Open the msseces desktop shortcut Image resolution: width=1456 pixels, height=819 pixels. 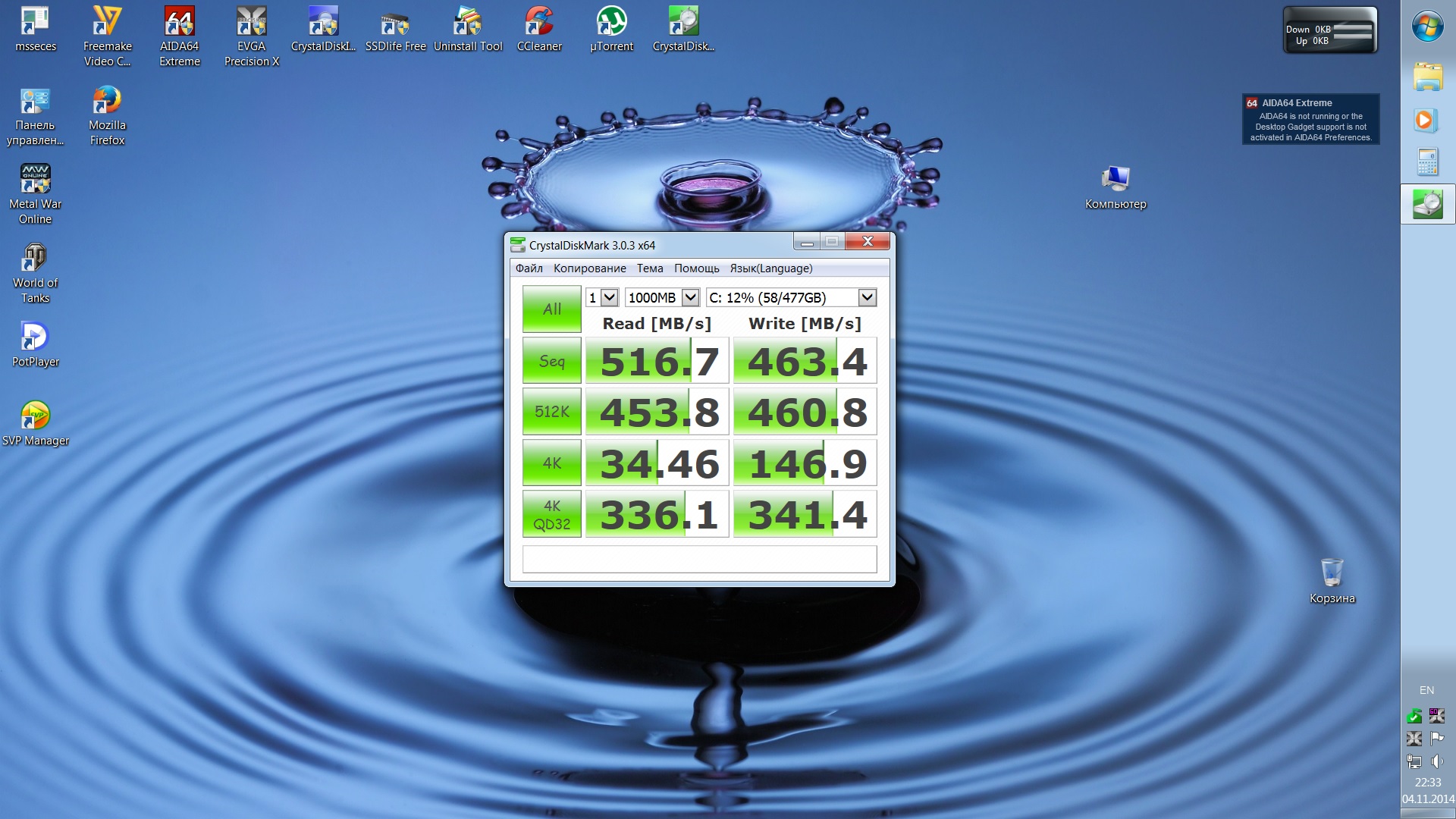pyautogui.click(x=36, y=29)
